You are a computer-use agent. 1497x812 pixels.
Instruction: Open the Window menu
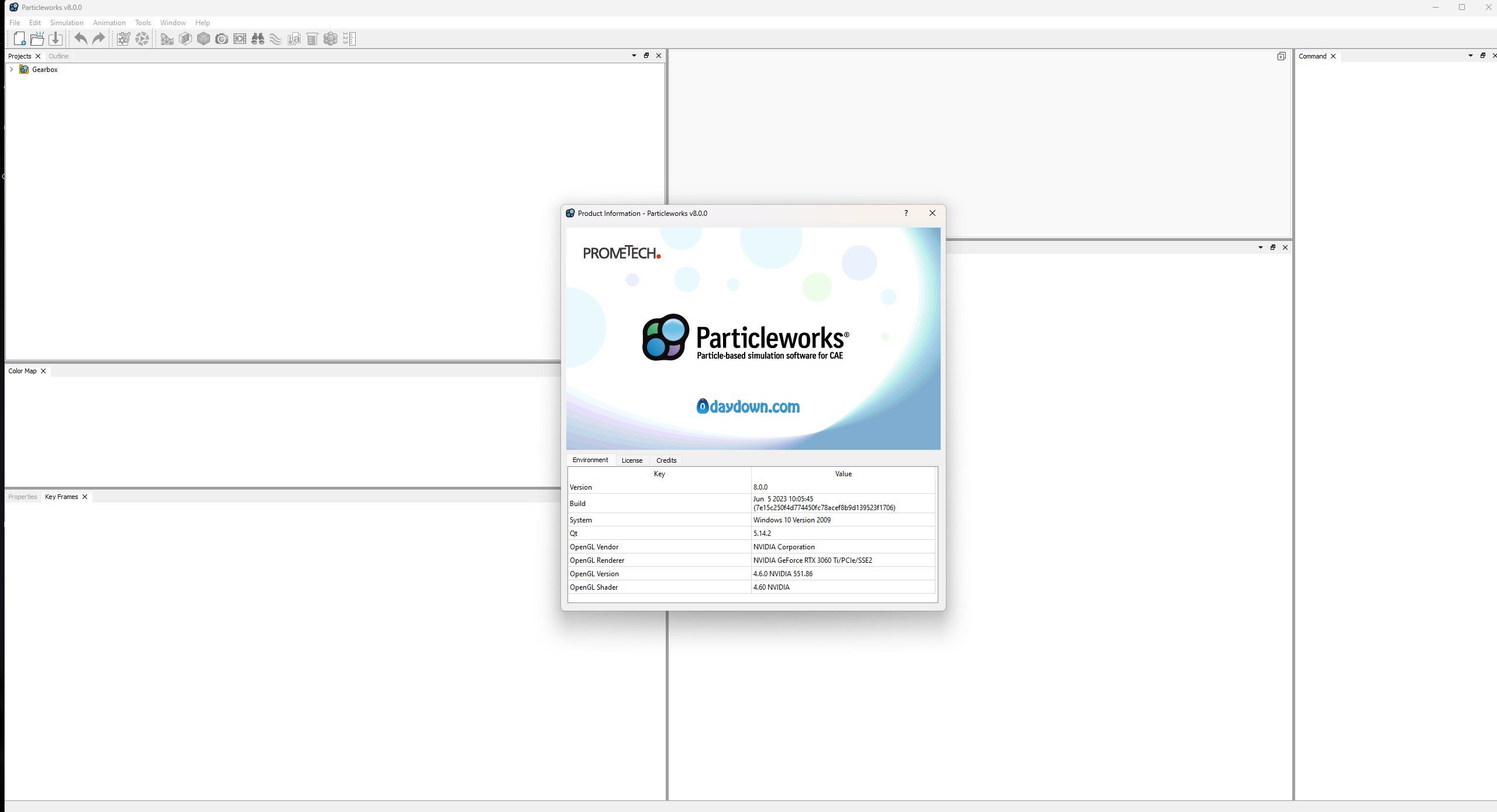tap(173, 23)
